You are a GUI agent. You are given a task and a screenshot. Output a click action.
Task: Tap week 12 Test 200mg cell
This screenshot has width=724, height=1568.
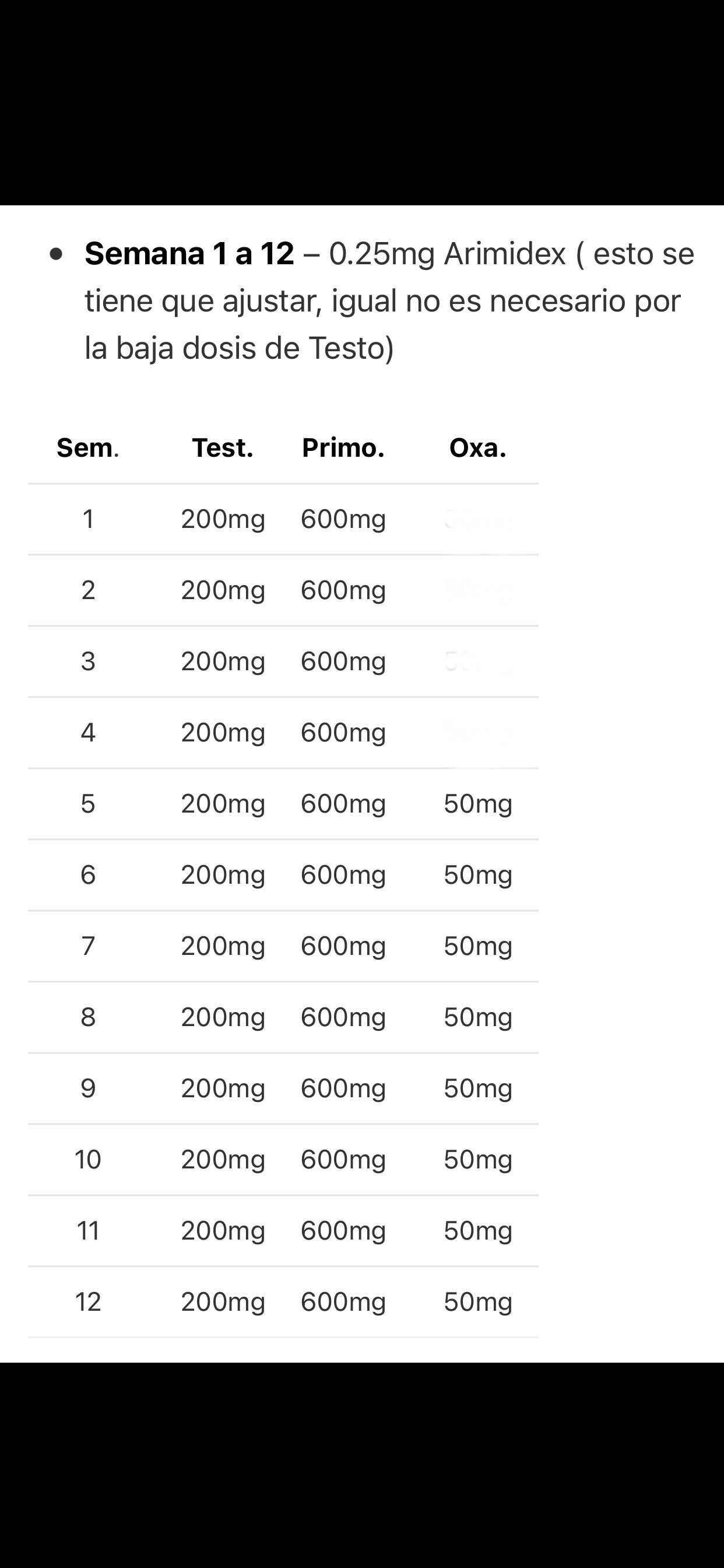223,1302
